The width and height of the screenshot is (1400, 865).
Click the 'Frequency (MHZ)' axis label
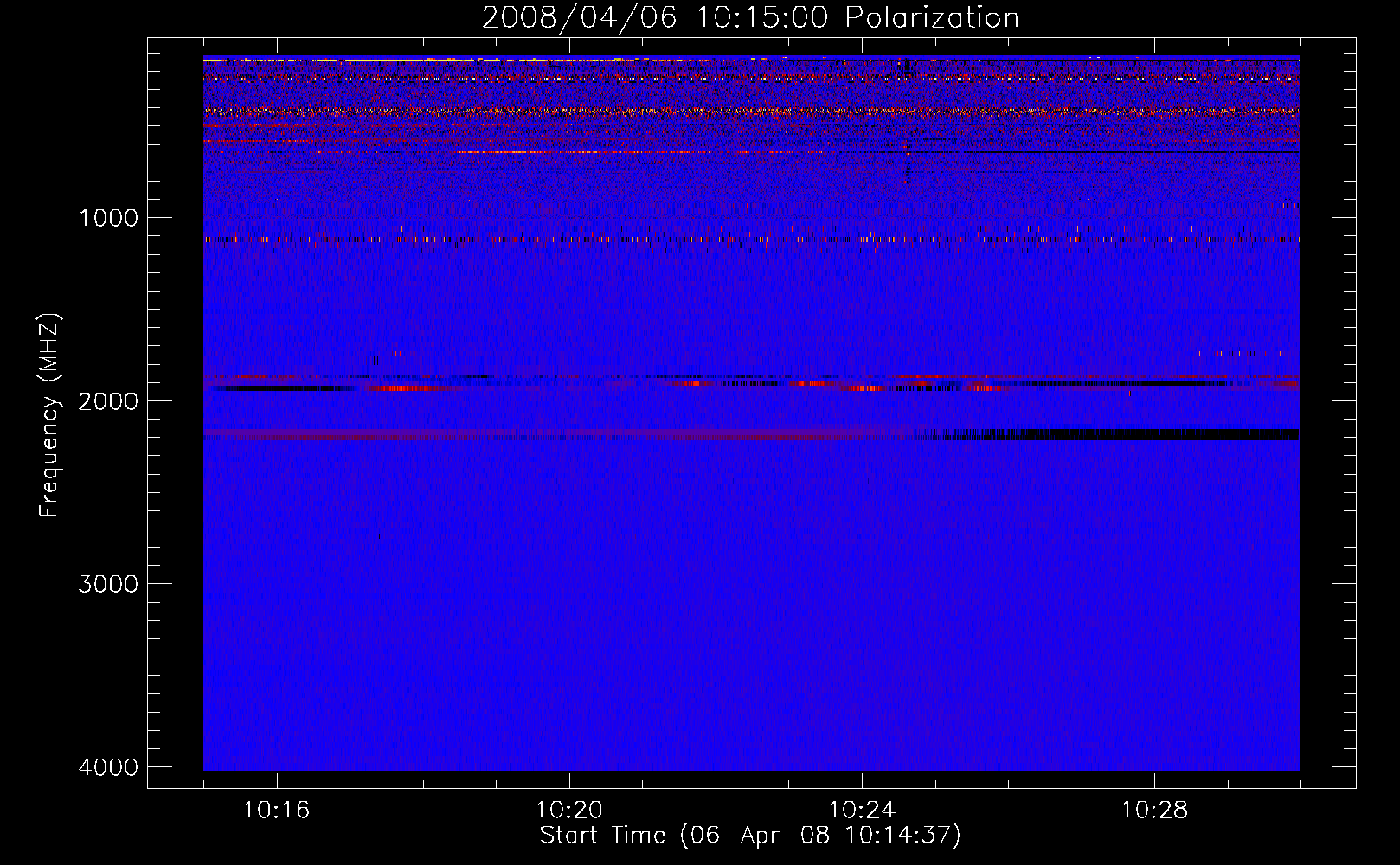click(x=49, y=414)
